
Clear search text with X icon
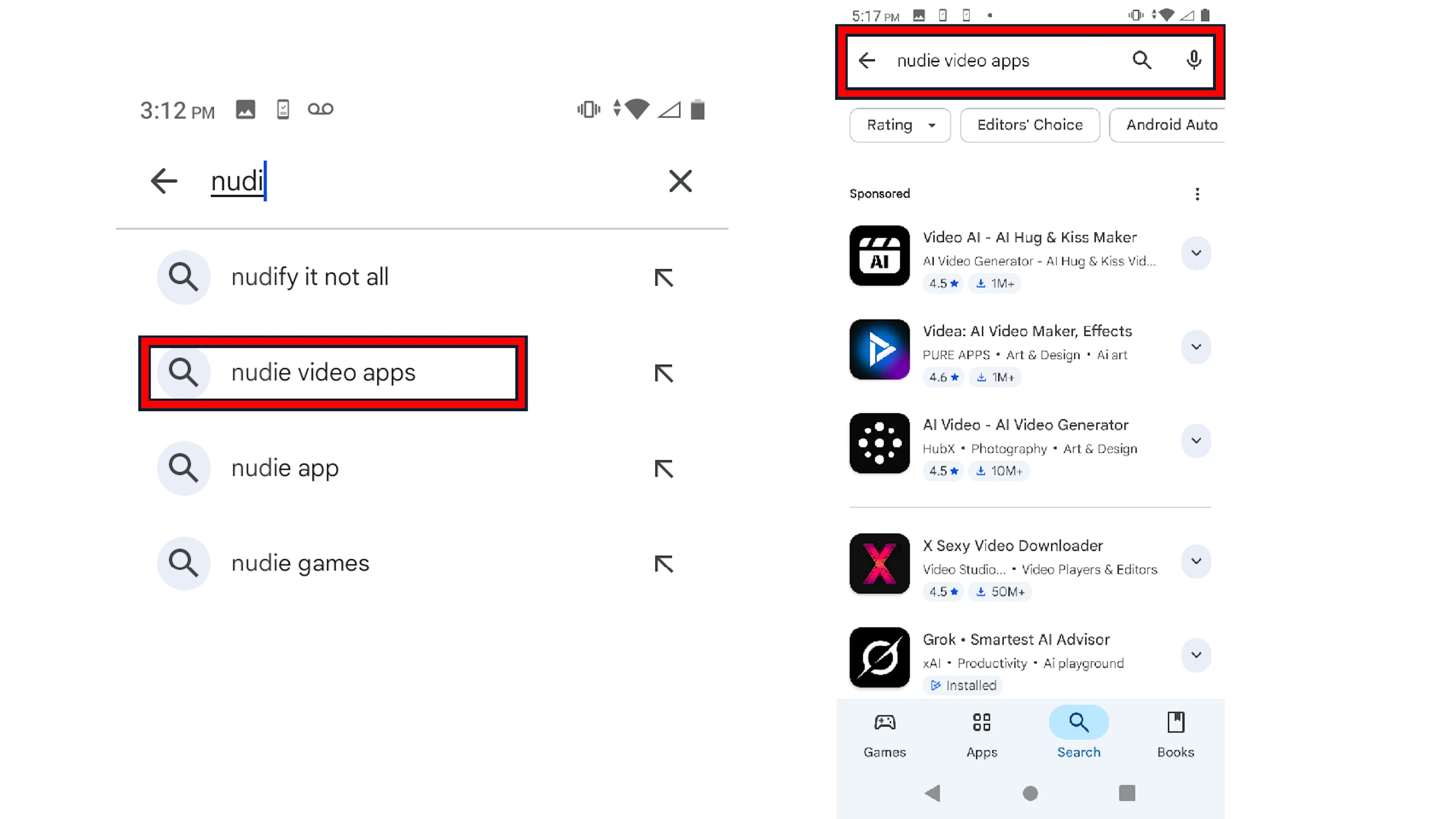coord(680,182)
